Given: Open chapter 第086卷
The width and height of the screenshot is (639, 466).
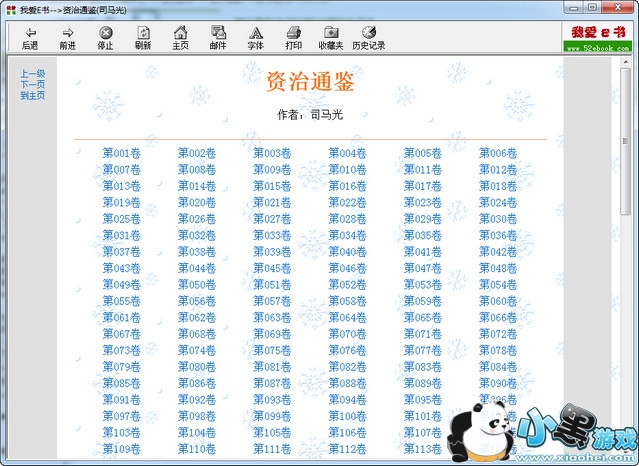Looking at the screenshot, I should coord(197,383).
